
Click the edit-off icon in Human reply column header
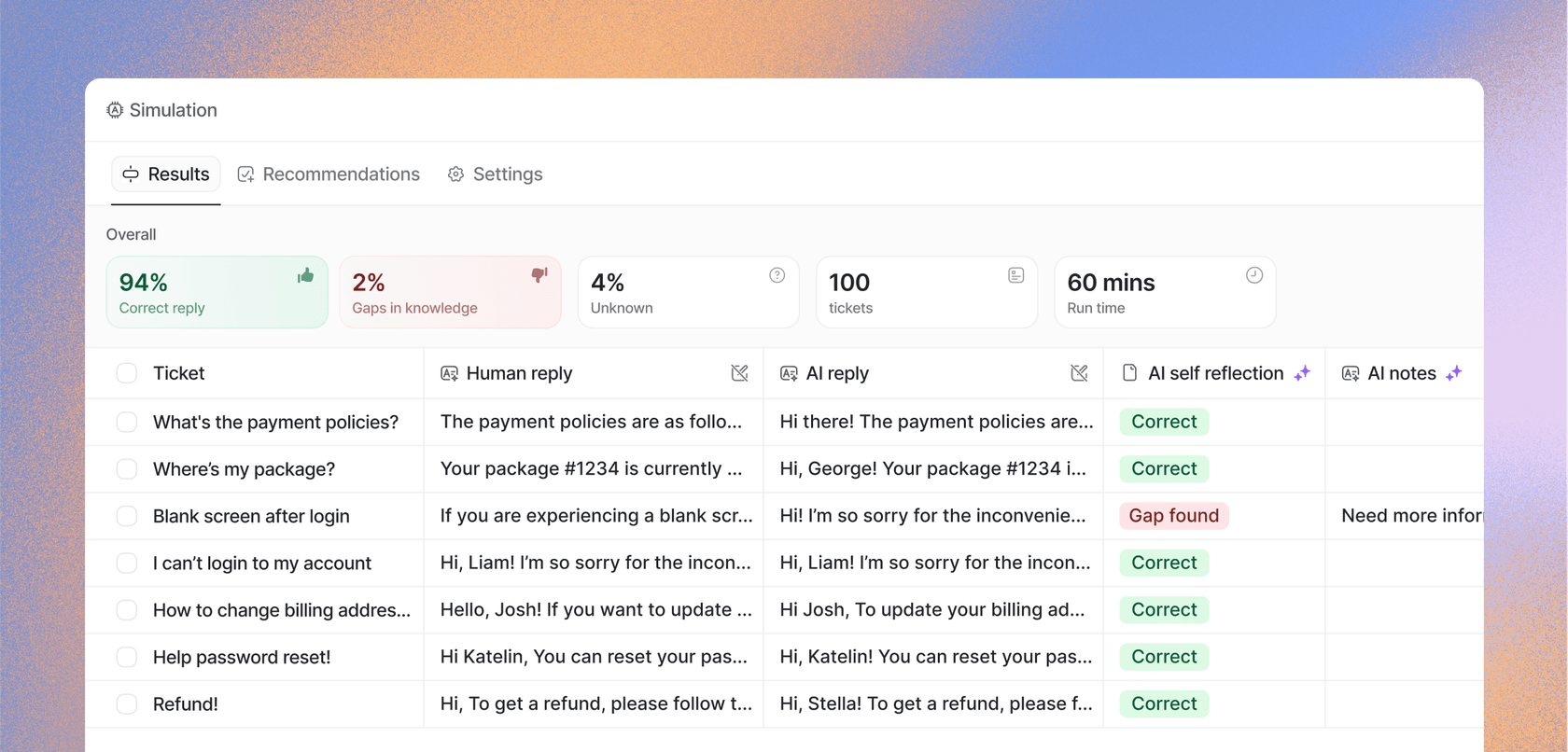pos(739,373)
